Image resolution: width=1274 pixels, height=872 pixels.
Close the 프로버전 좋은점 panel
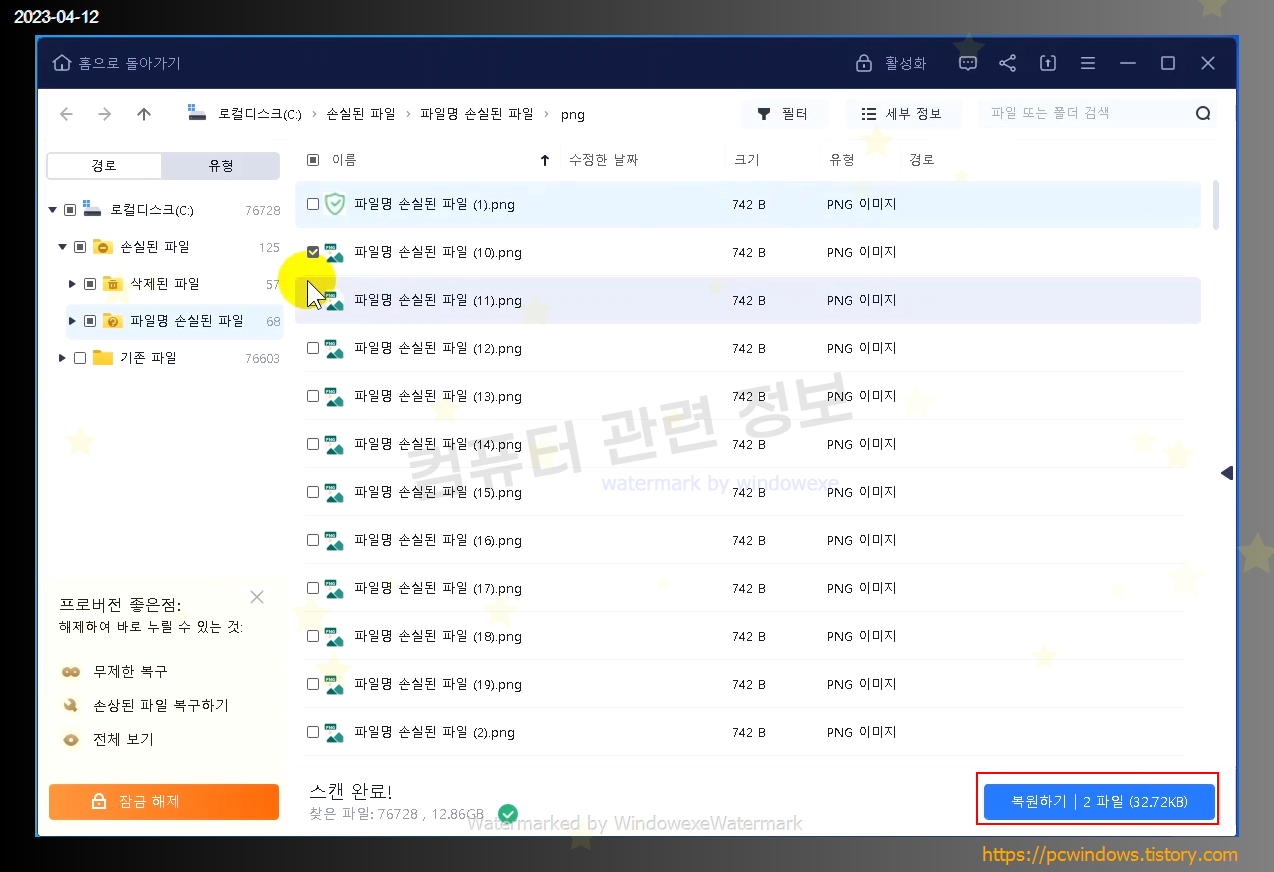[x=257, y=597]
